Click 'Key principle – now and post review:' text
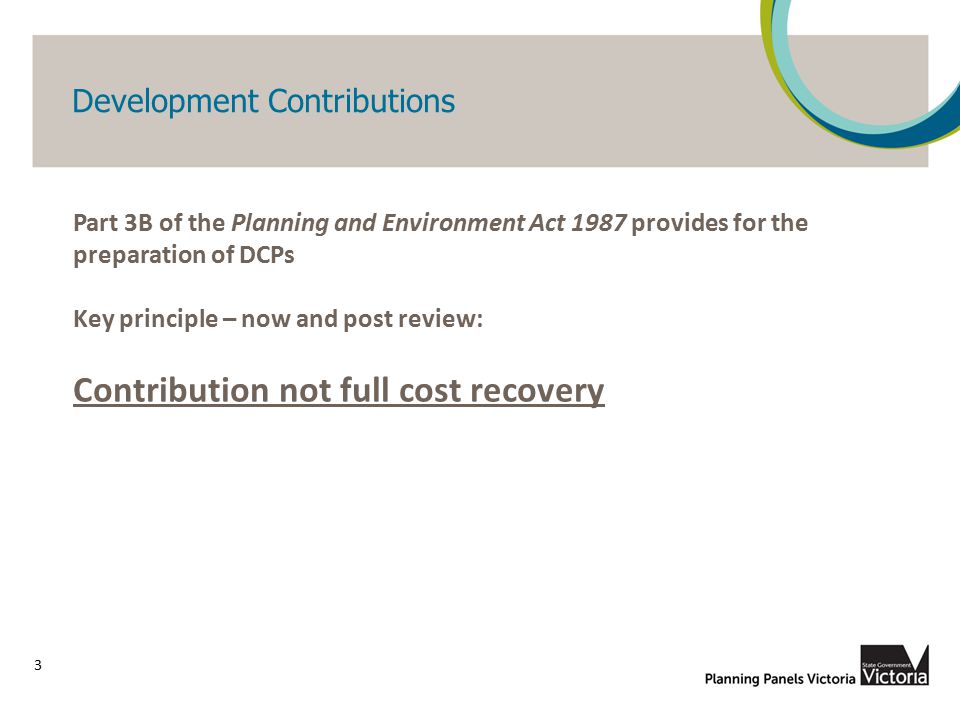 (278, 319)
